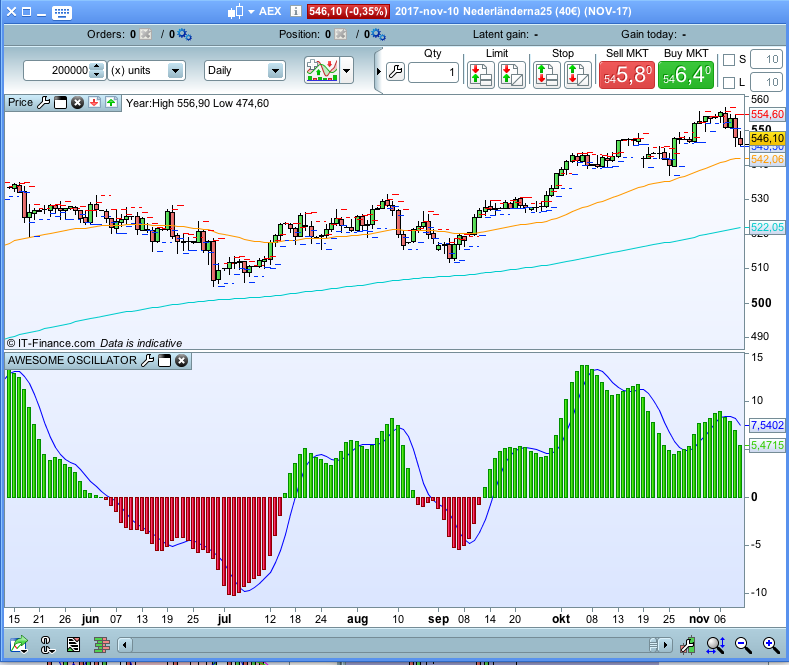Click the chart export/share icon at bottom left

19,644
